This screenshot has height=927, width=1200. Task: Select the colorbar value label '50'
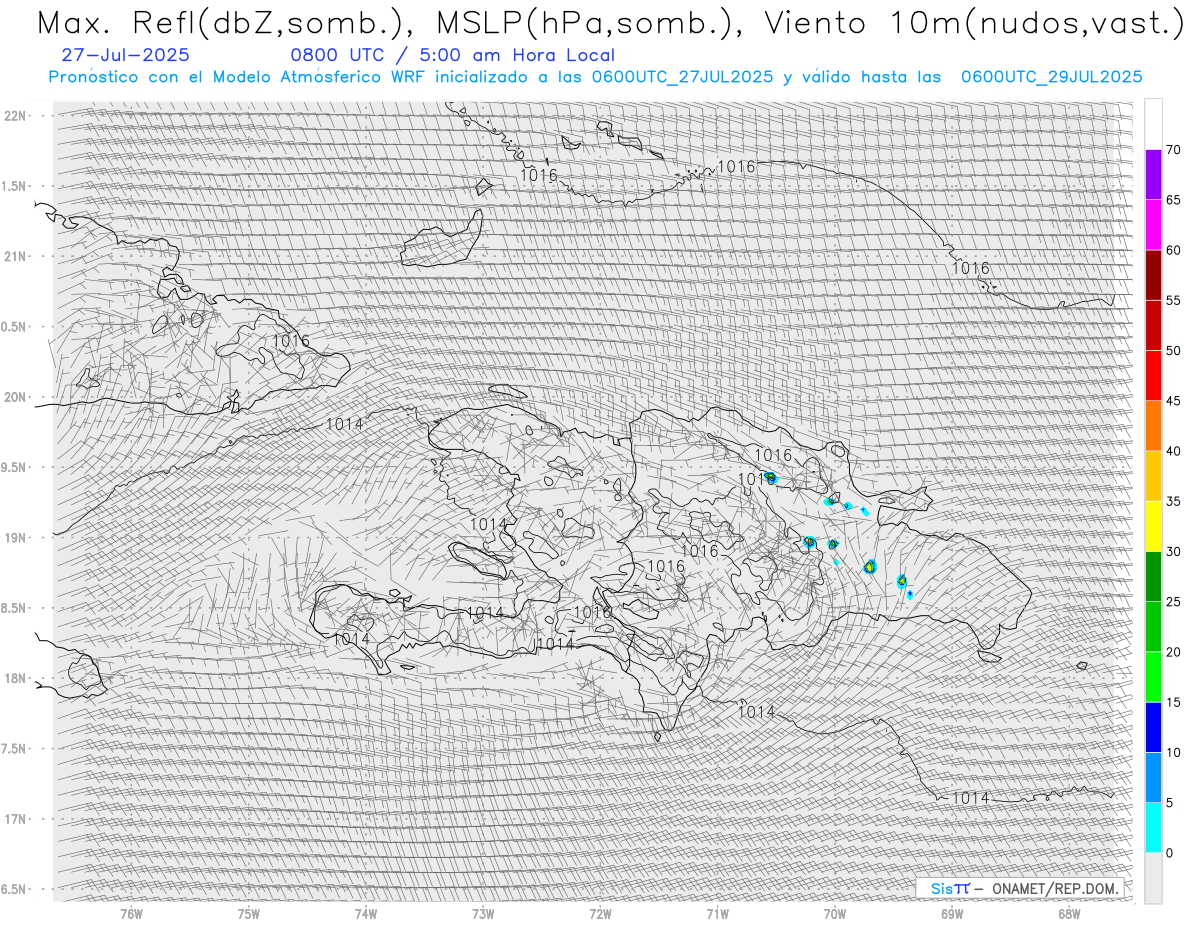pyautogui.click(x=1173, y=351)
